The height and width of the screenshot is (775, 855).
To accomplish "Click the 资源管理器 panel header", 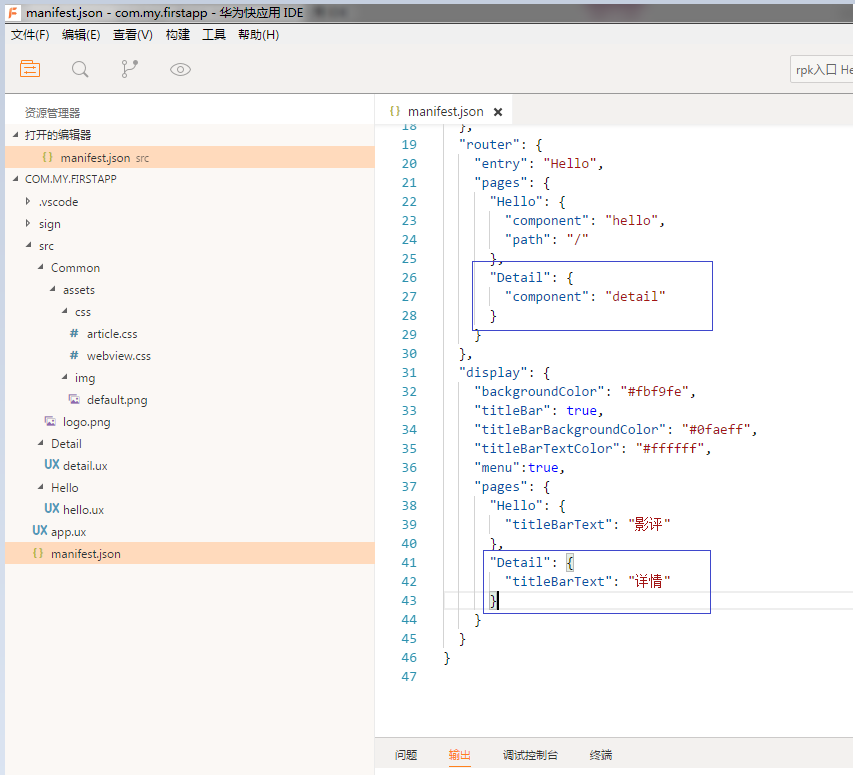I will click(x=52, y=112).
